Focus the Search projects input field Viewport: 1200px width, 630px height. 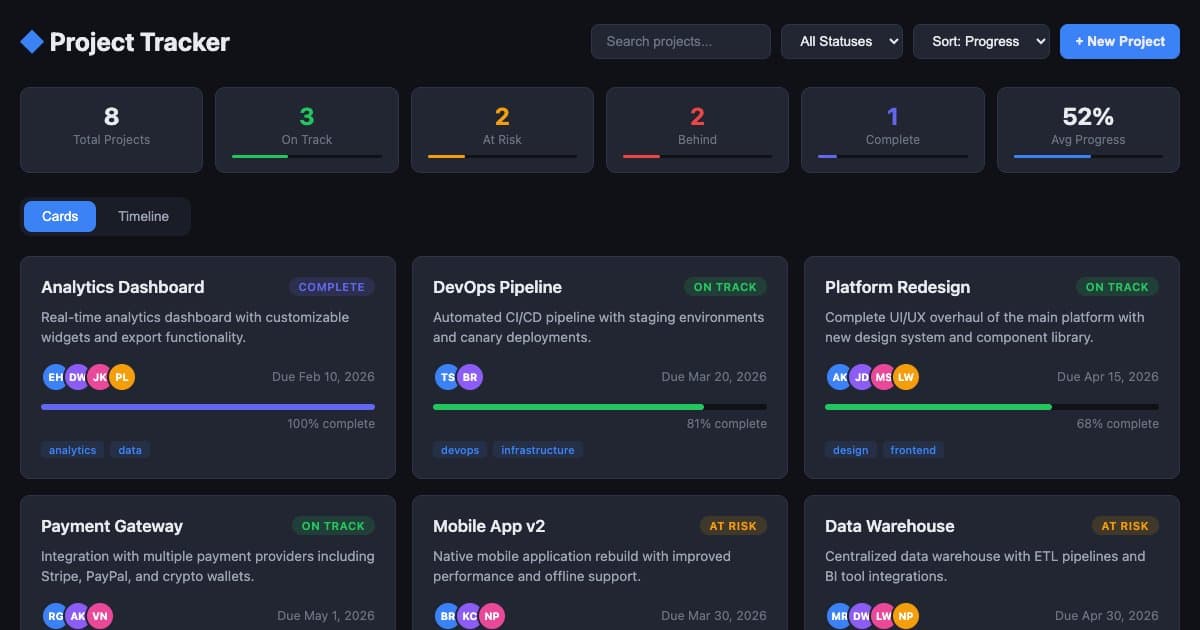(681, 41)
